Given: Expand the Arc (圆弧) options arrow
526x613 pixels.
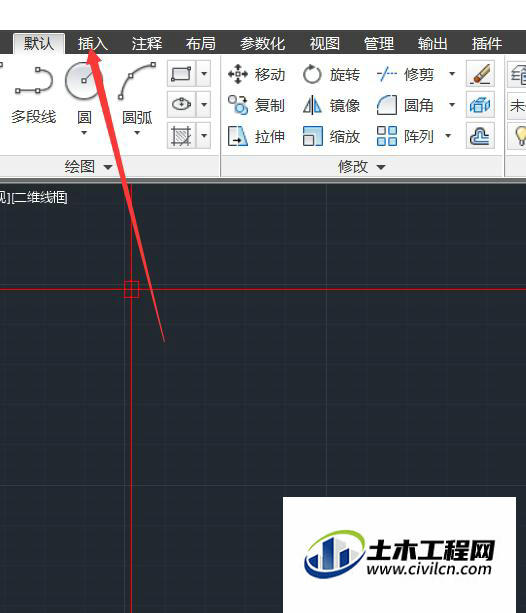Looking at the screenshot, I should click(137, 133).
